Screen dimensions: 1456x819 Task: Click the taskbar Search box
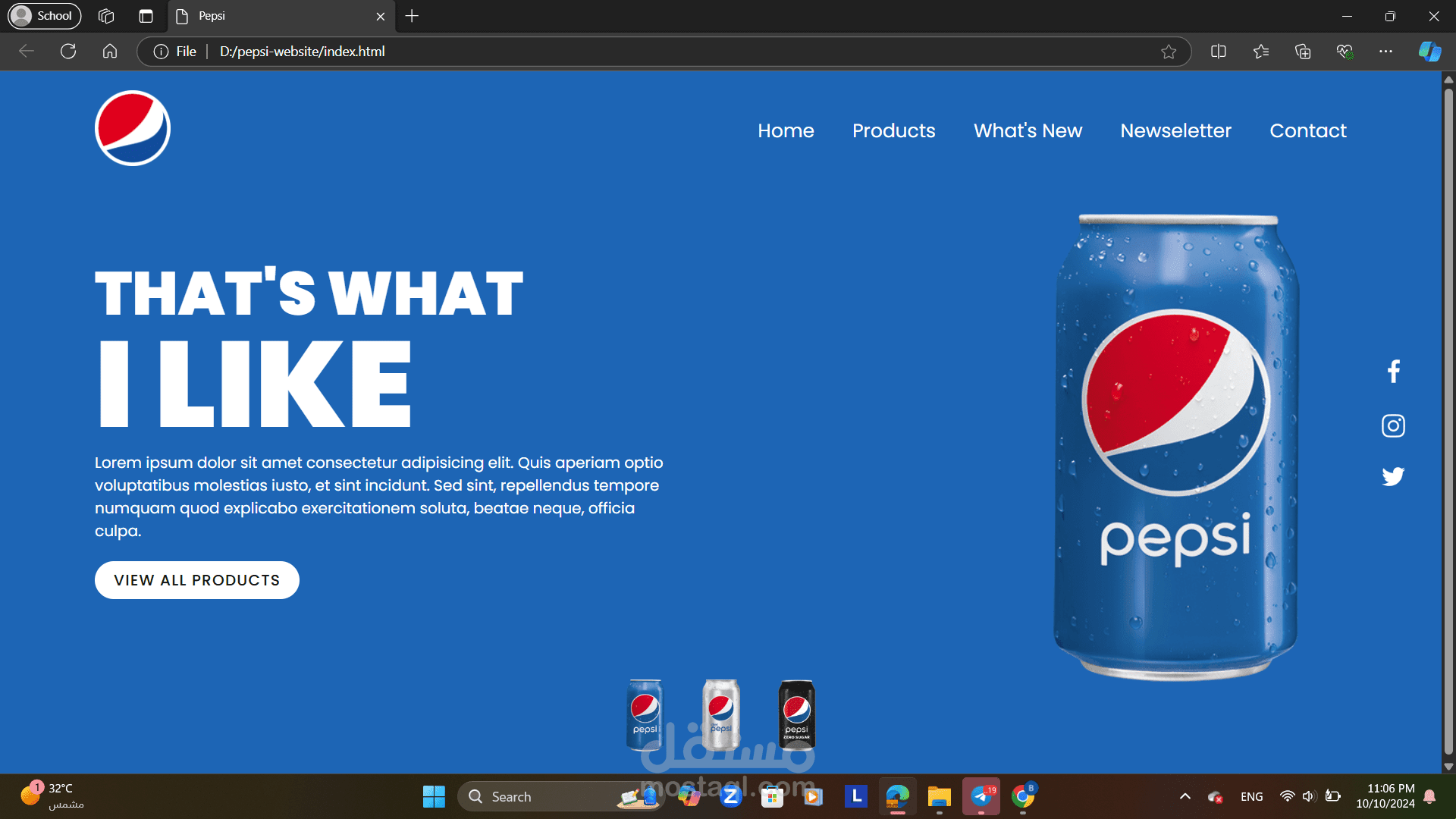[561, 797]
